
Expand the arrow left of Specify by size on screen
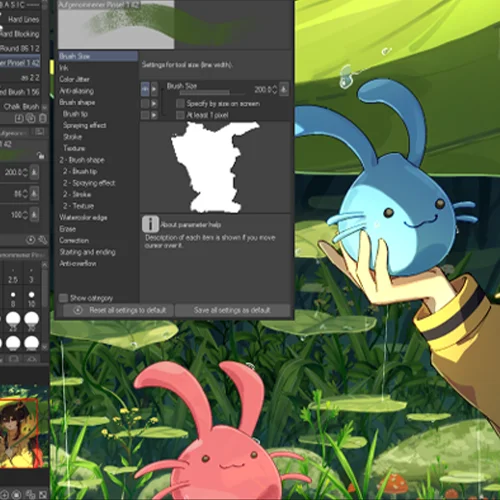(x=154, y=104)
